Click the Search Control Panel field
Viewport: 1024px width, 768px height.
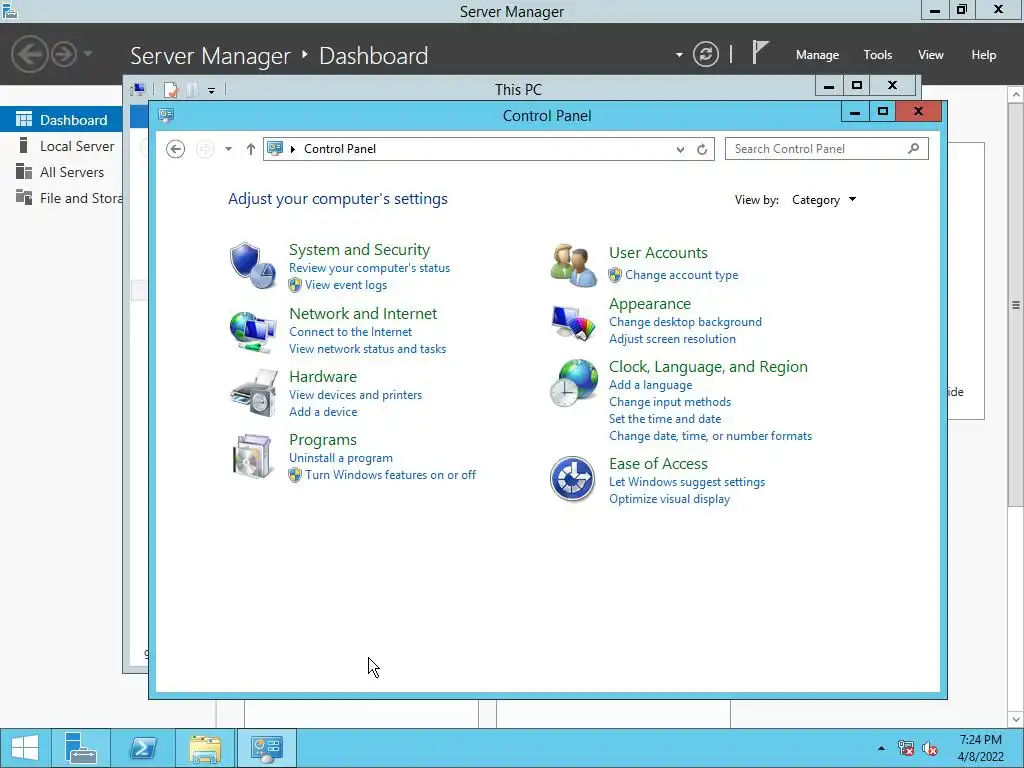click(x=826, y=149)
